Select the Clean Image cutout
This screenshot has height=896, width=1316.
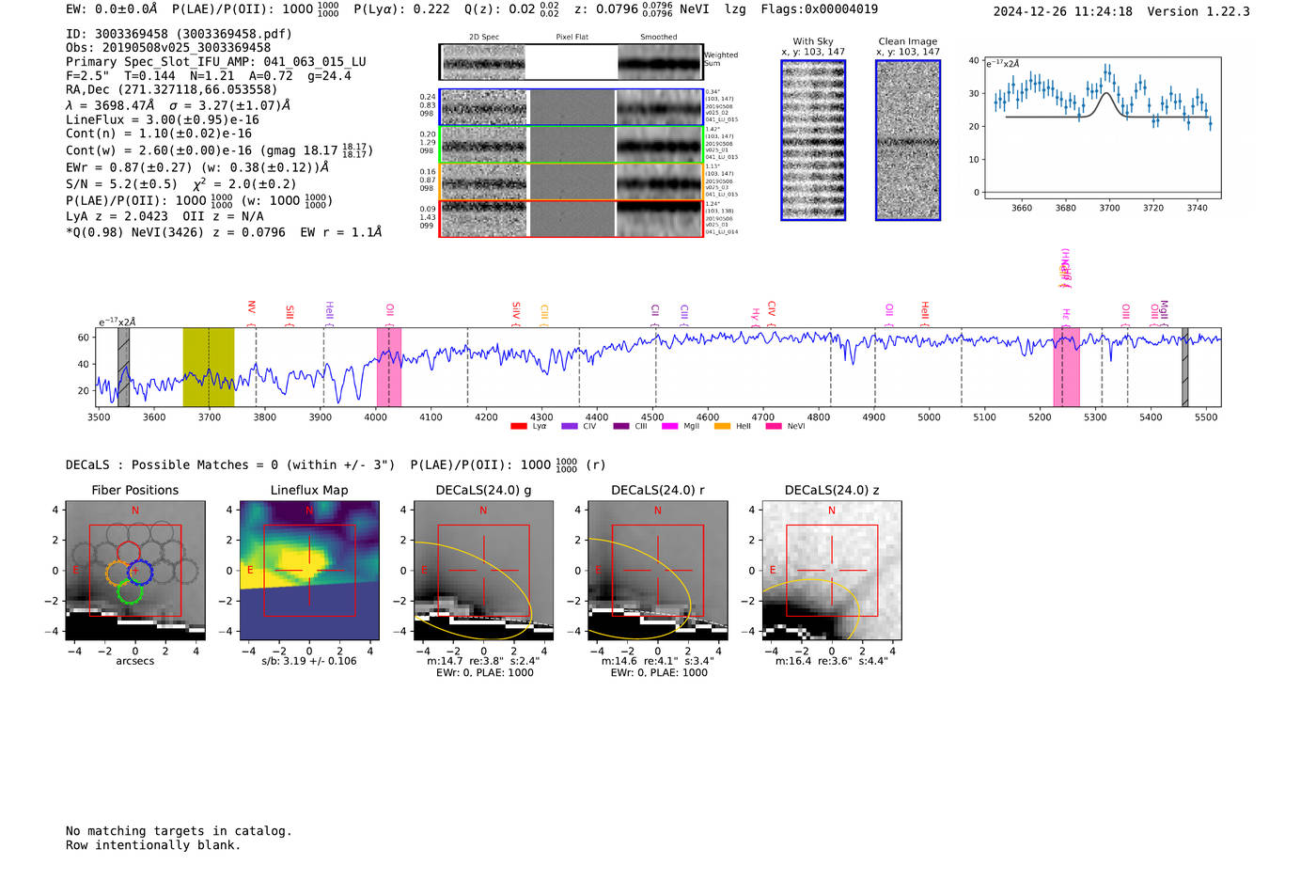[x=908, y=140]
